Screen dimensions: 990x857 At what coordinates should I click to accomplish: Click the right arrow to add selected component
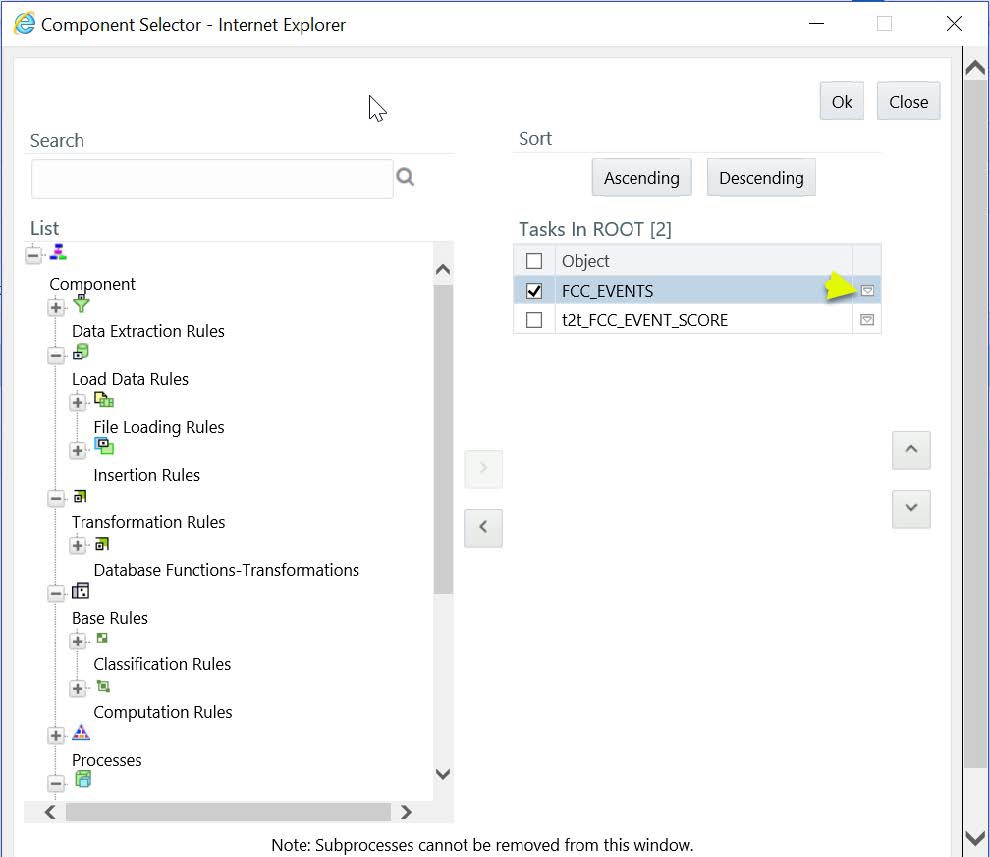point(483,468)
